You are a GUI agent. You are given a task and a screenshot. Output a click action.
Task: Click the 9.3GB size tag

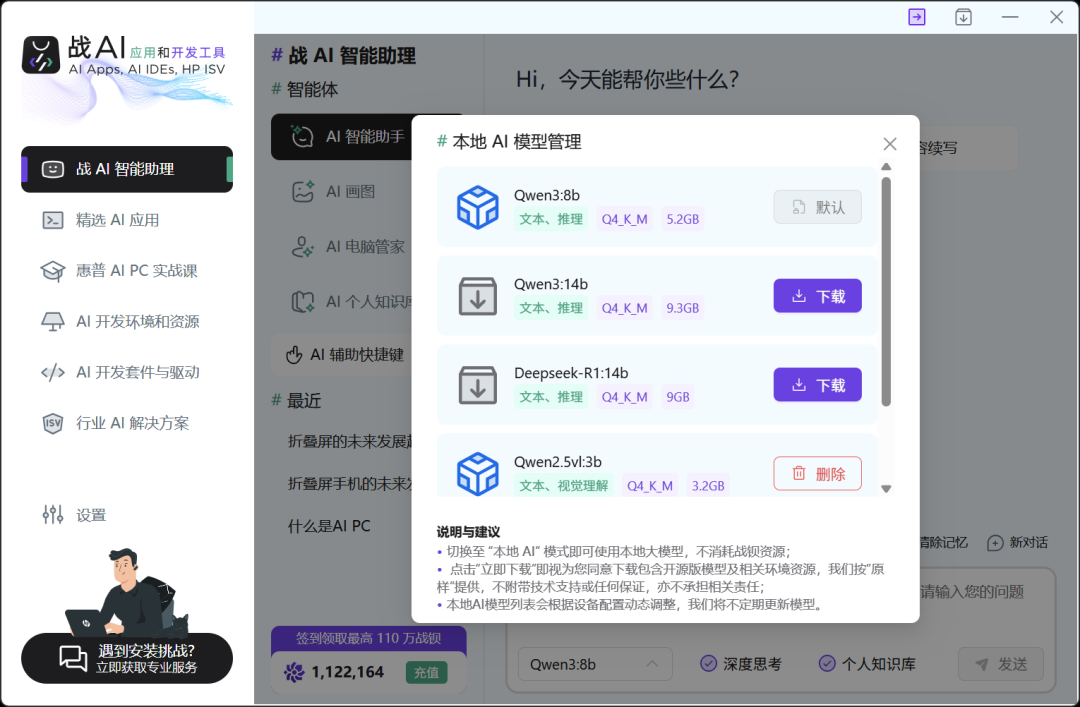[x=683, y=308]
